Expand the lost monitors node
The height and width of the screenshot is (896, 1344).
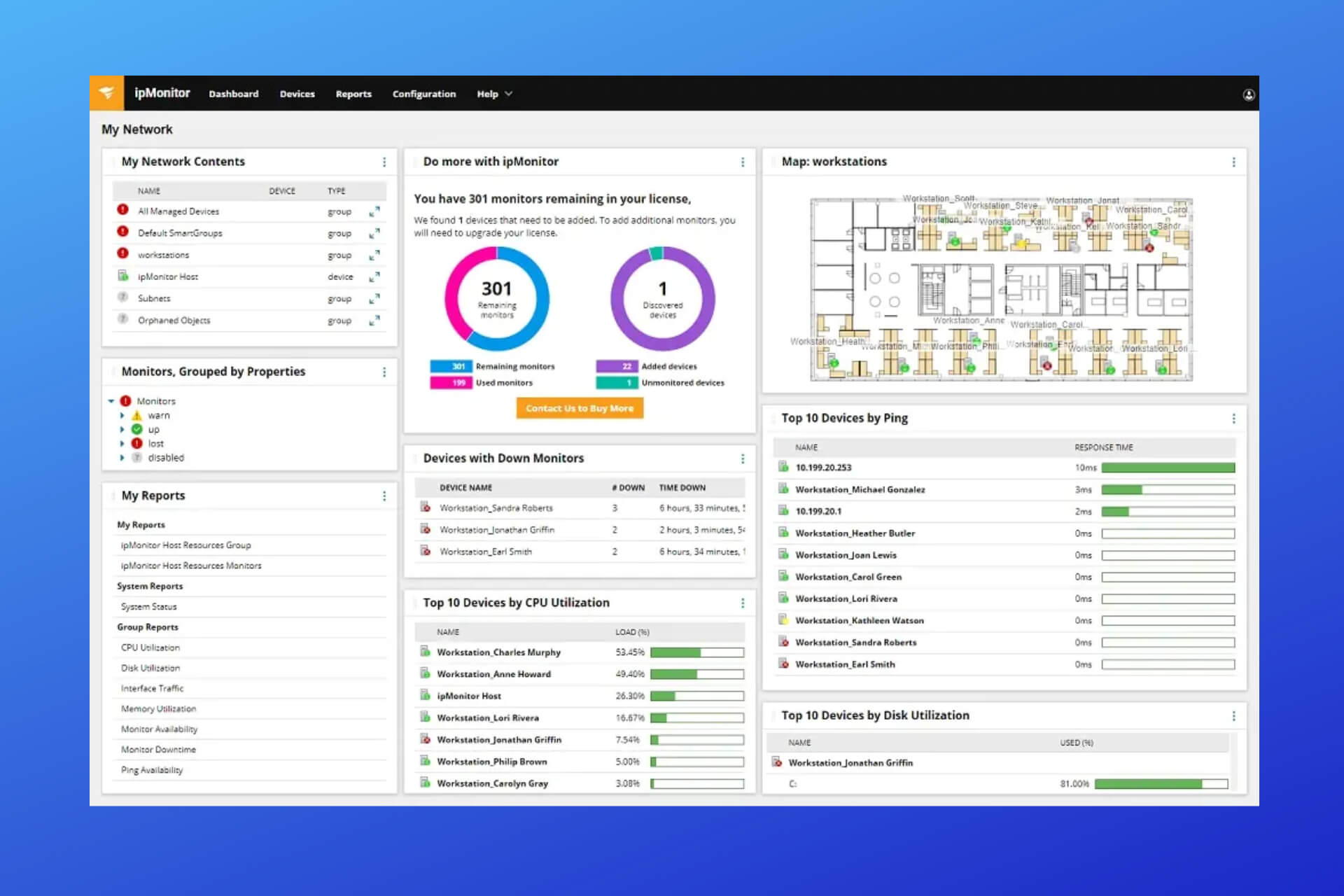pyautogui.click(x=122, y=443)
